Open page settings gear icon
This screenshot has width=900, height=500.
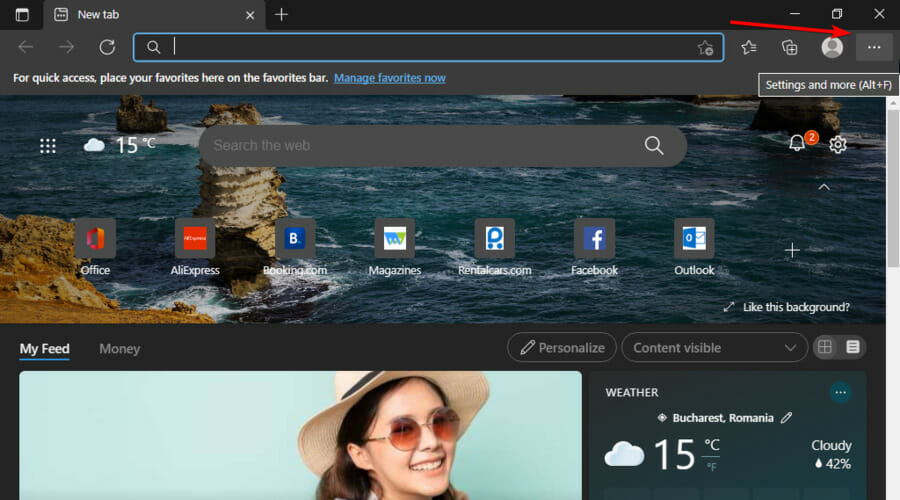[x=838, y=145]
